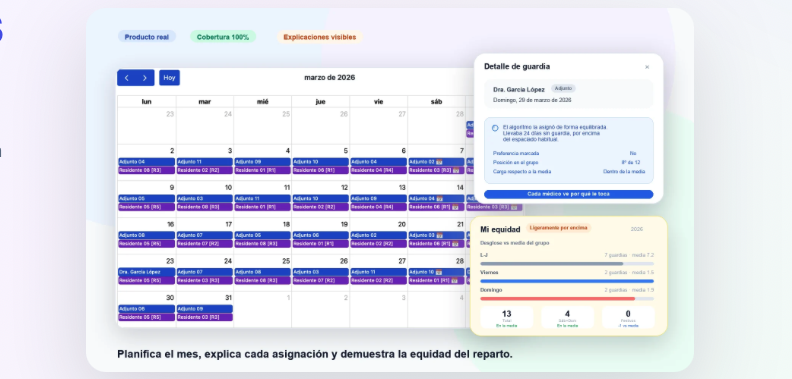Close the Detalle de guardia panel

pos(647,67)
